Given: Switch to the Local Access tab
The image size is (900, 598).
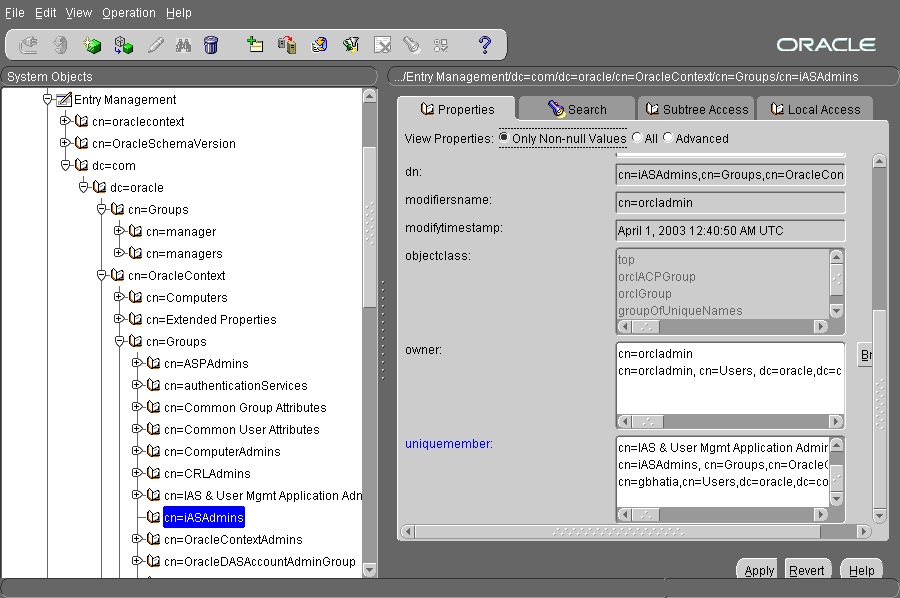Looking at the screenshot, I should point(815,108).
